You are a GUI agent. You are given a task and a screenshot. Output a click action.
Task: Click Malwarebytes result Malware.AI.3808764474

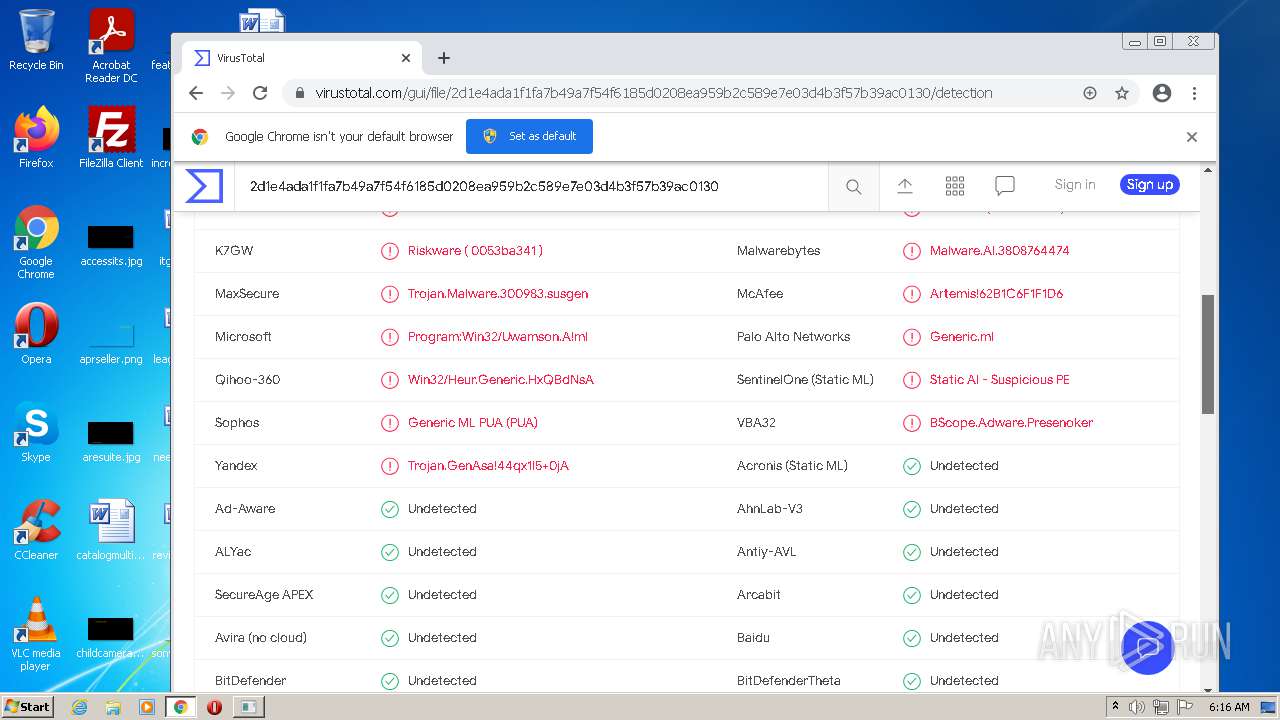click(x=999, y=251)
